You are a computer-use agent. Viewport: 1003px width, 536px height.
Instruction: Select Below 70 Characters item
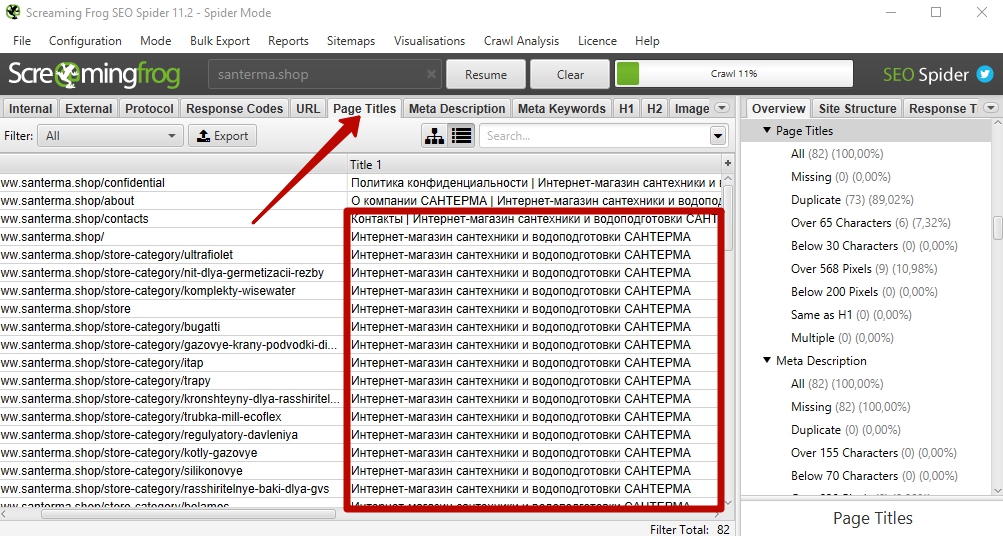[x=873, y=476]
